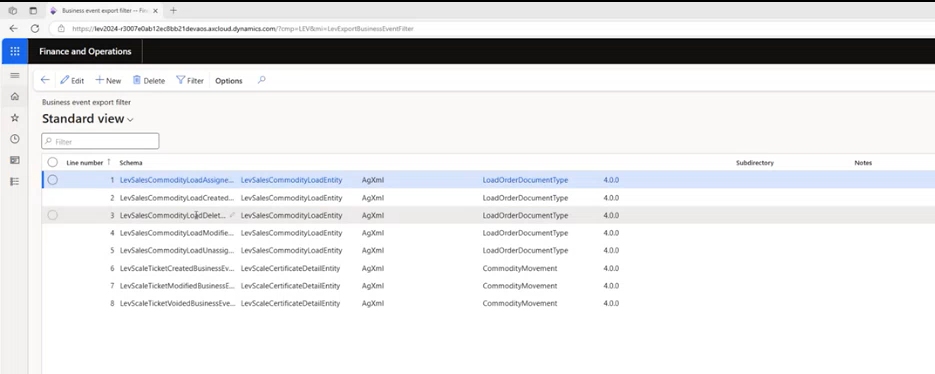Open the Schema column header menu
This screenshot has height=374, width=935.
coord(131,162)
